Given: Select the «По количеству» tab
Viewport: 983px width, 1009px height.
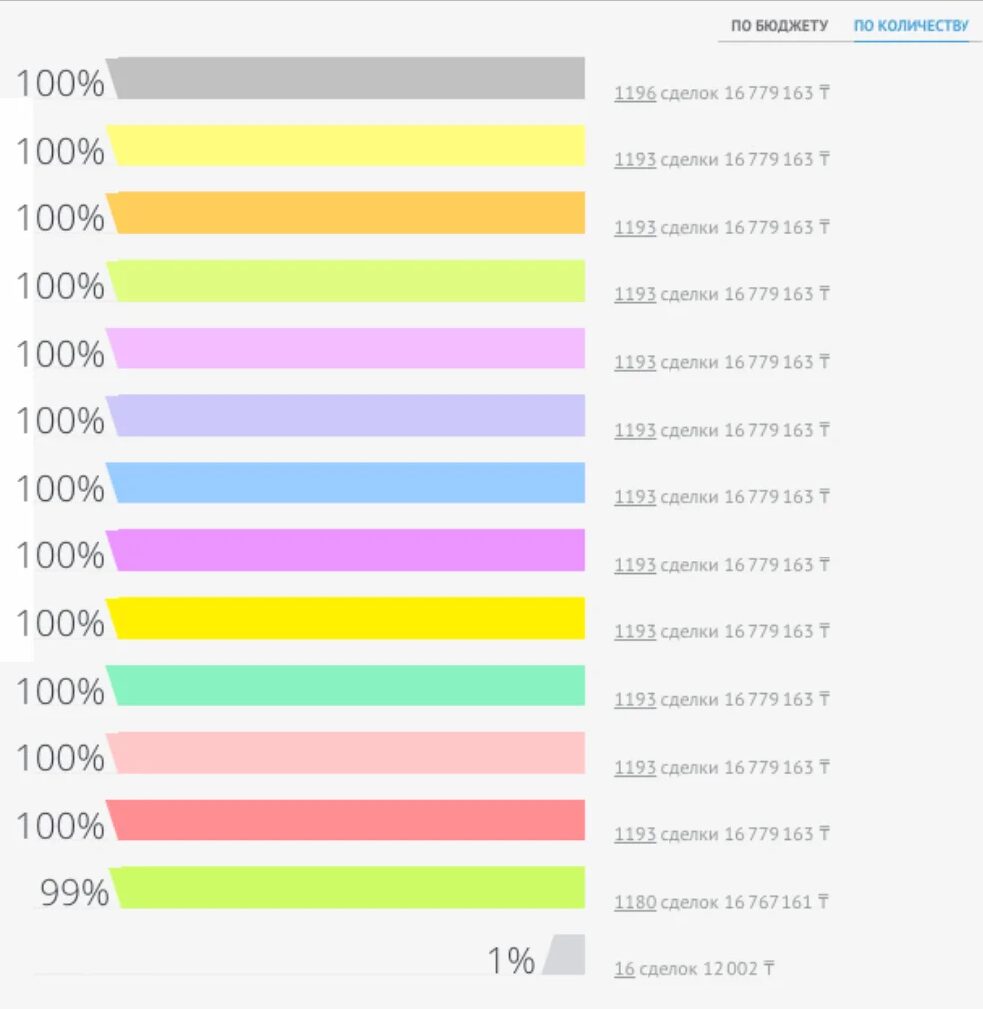Looking at the screenshot, I should click(911, 26).
